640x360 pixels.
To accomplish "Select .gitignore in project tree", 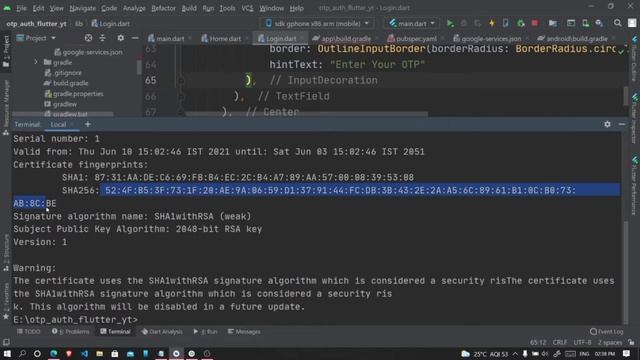I will [63, 73].
